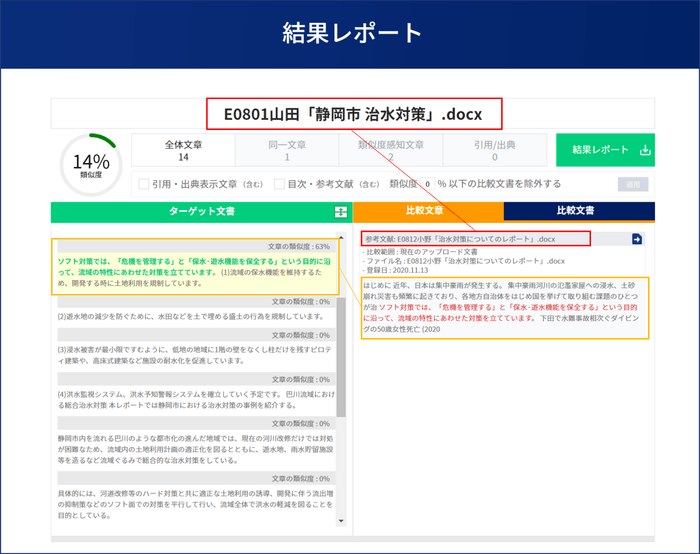Open the 類似度感知文章 tab
700x554 pixels.
(x=391, y=150)
